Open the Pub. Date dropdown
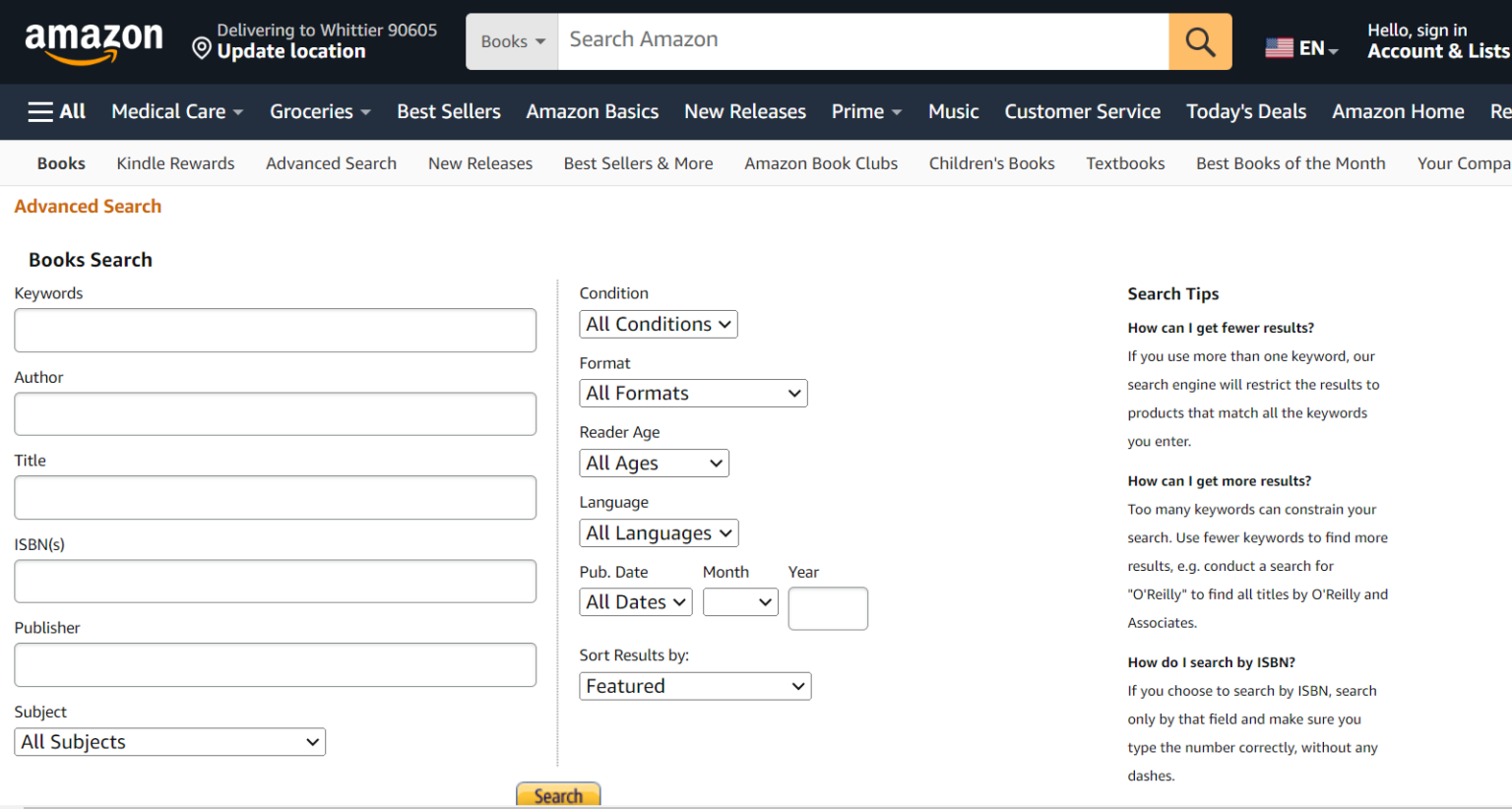1512x809 pixels. click(x=635, y=601)
